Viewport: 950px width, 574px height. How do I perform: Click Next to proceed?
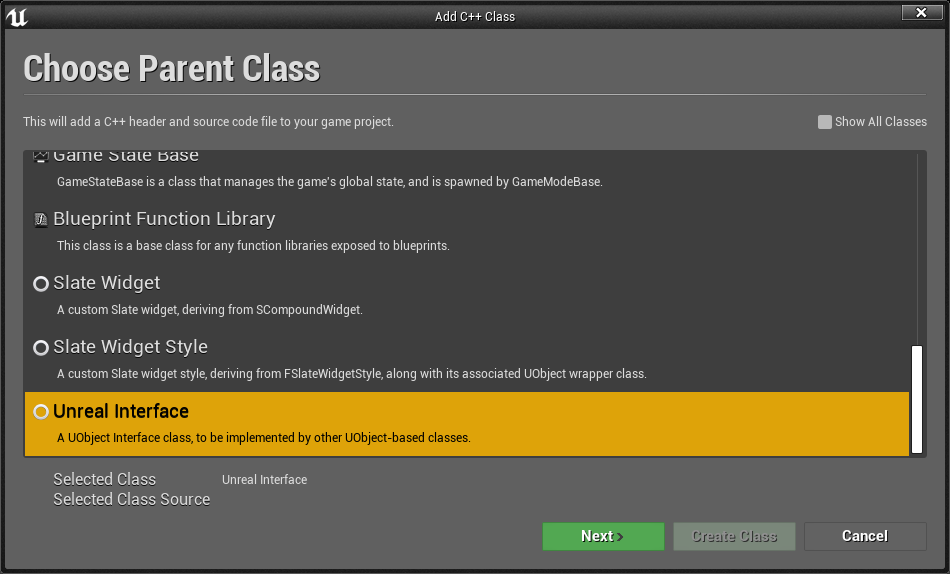click(603, 536)
